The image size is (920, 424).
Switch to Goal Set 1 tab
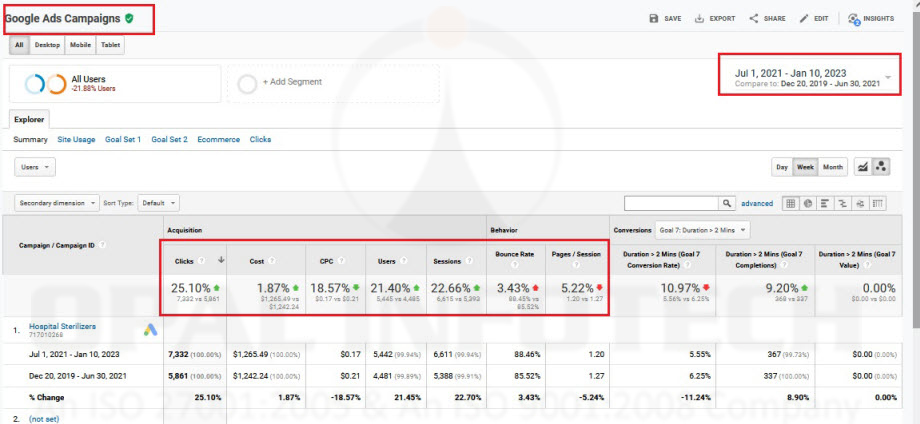click(x=123, y=140)
